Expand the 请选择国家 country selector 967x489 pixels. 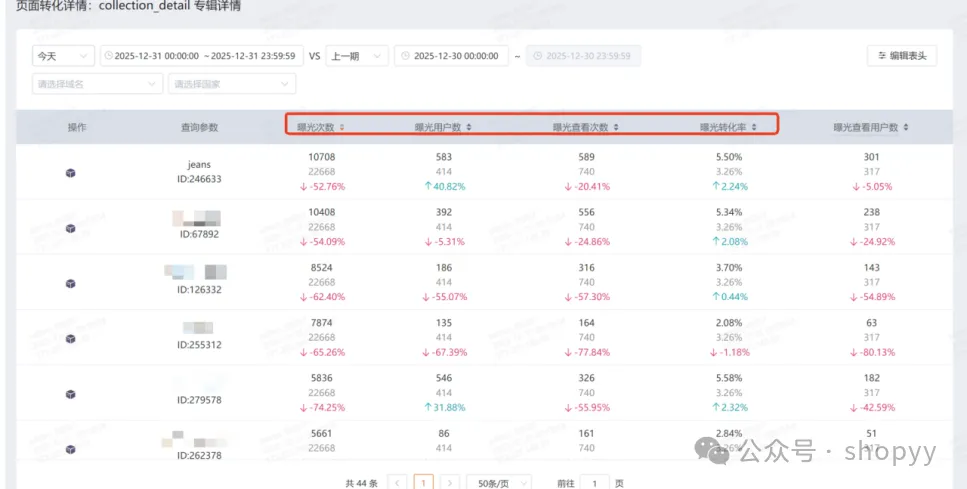tap(233, 84)
